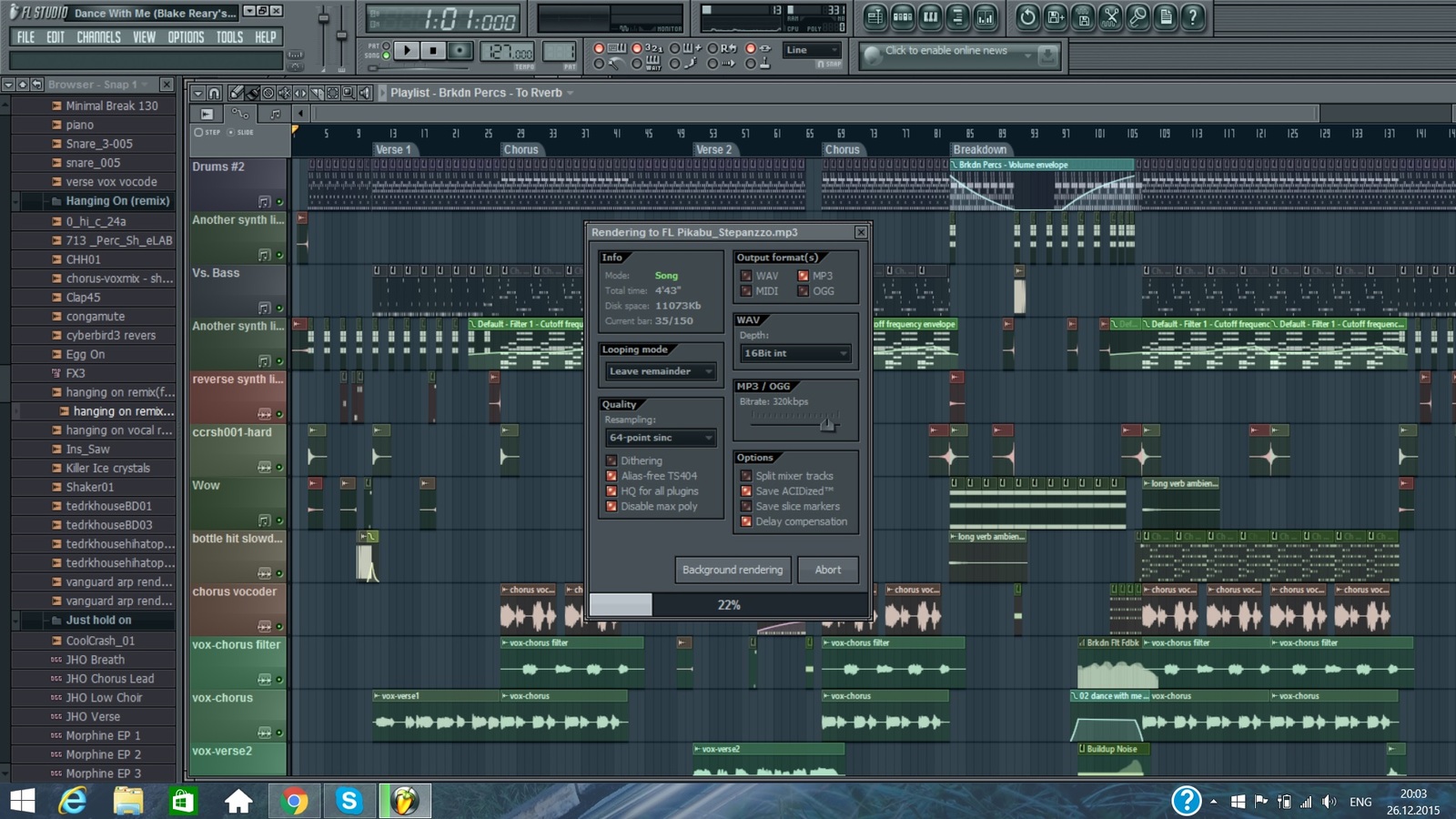Choose the Select tool in Playlist
The width and height of the screenshot is (1456, 819).
point(331,93)
